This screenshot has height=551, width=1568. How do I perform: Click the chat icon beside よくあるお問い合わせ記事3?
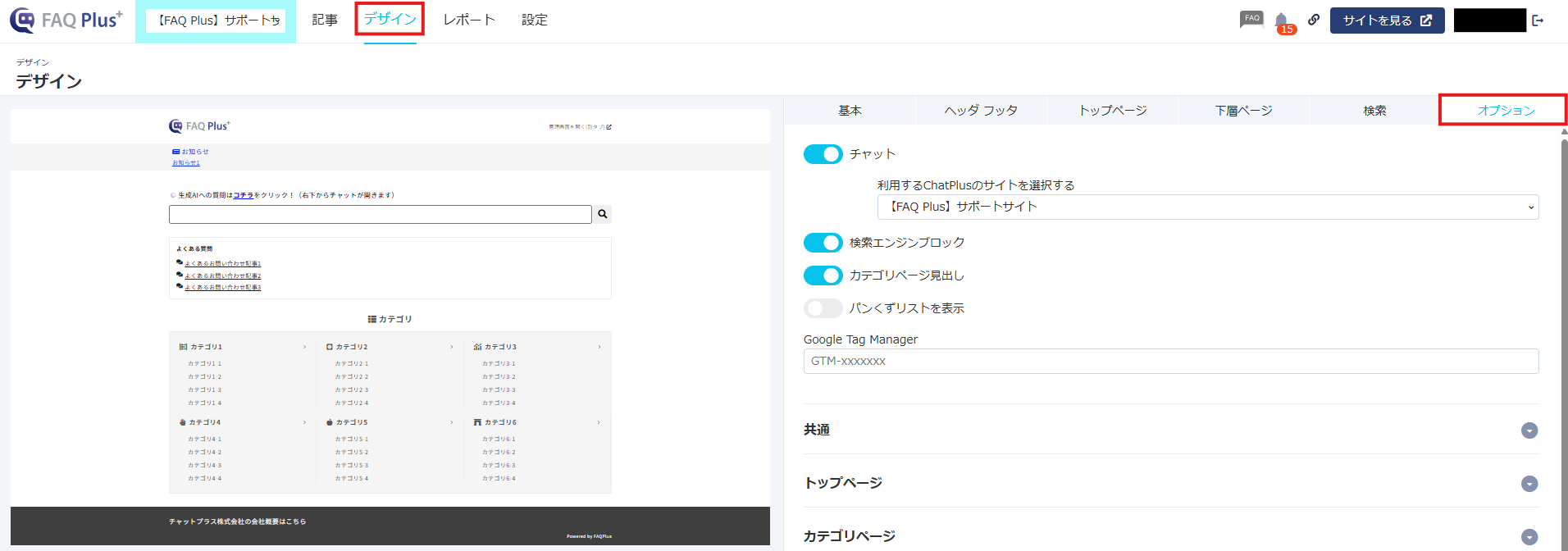180,286
